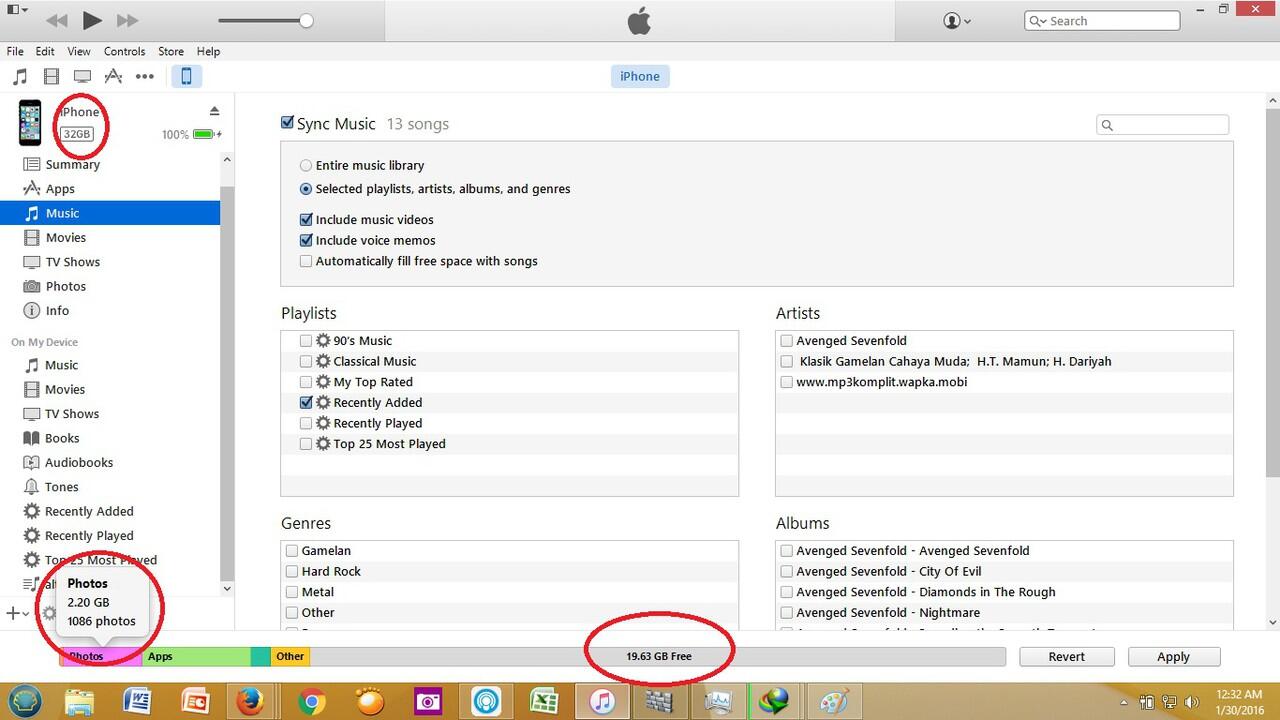
Task: Check the Avenged Sevenfold artist
Action: (787, 341)
